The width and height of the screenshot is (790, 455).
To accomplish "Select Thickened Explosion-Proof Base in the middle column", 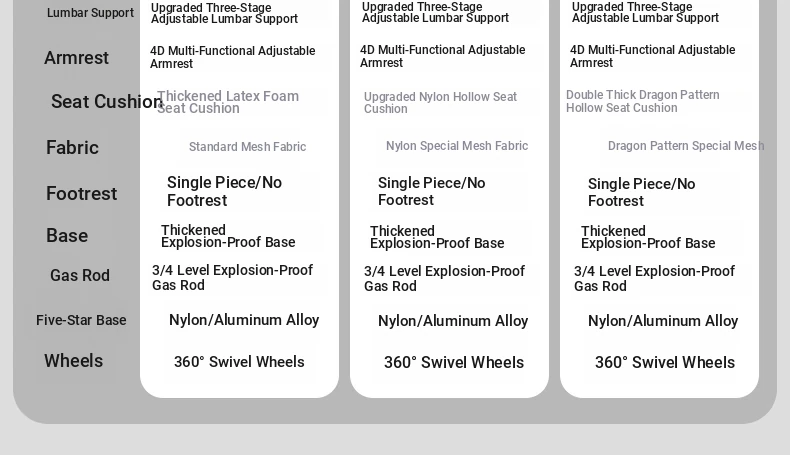I will pyautogui.click(x=437, y=237).
